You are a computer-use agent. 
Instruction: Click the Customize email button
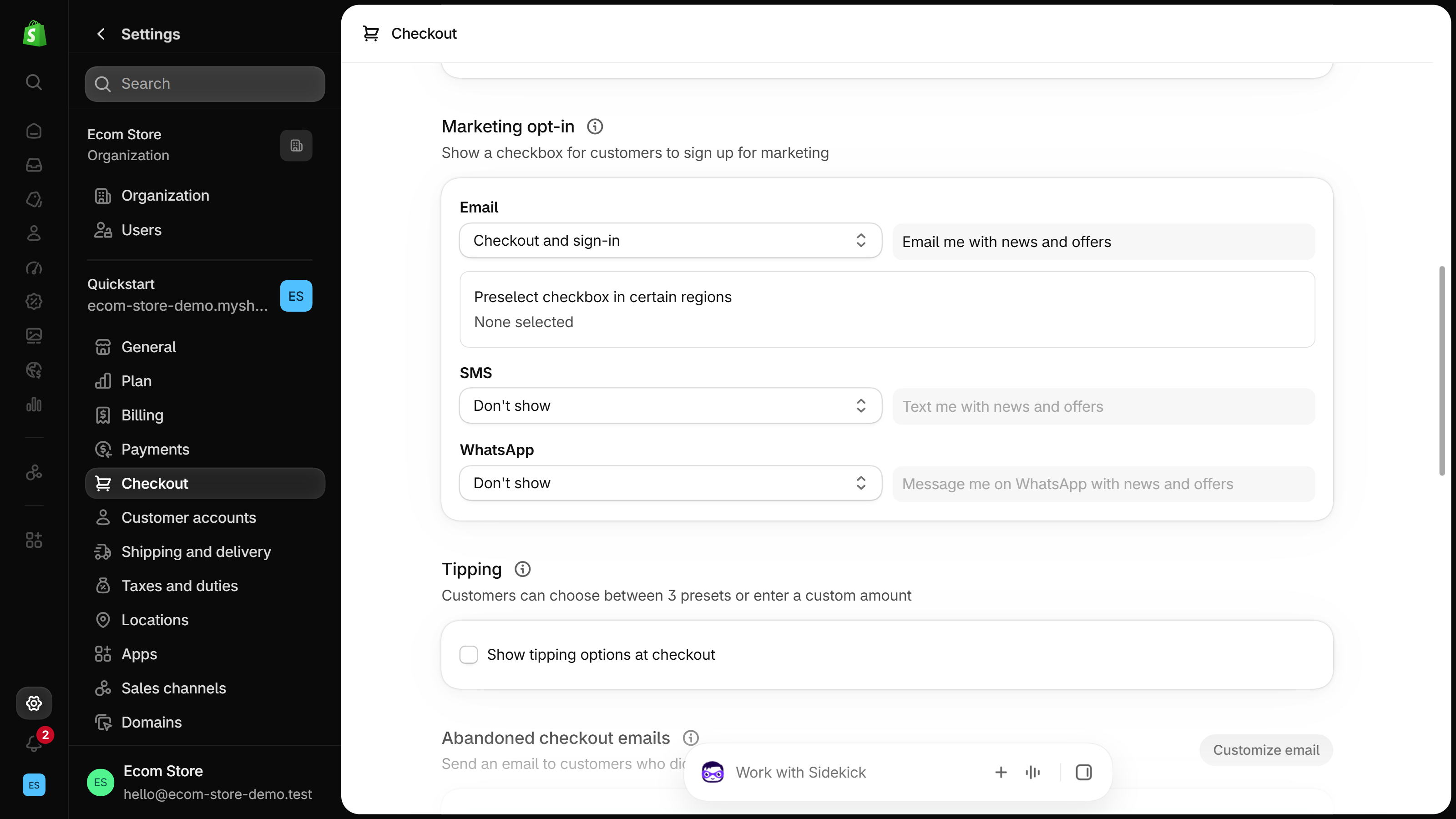pyautogui.click(x=1266, y=750)
